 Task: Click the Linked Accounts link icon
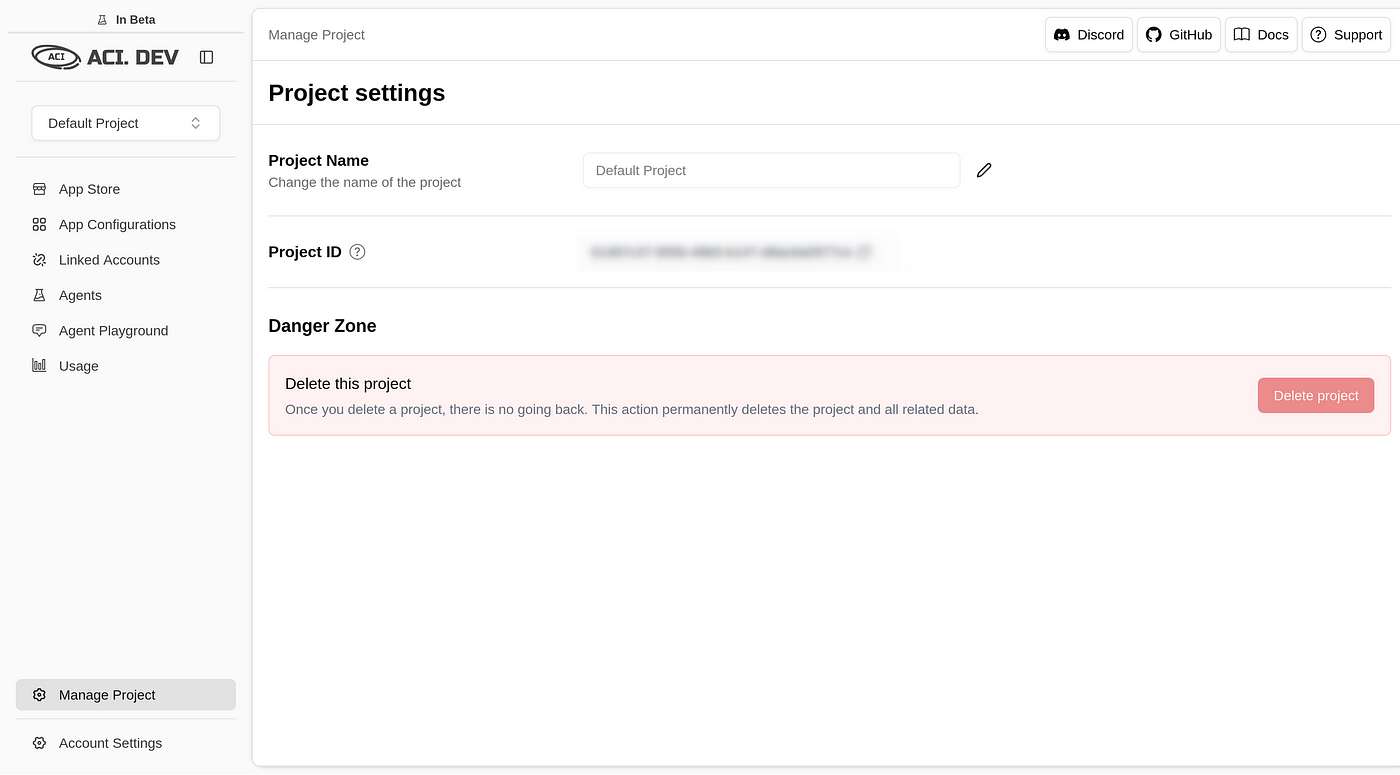(39, 260)
